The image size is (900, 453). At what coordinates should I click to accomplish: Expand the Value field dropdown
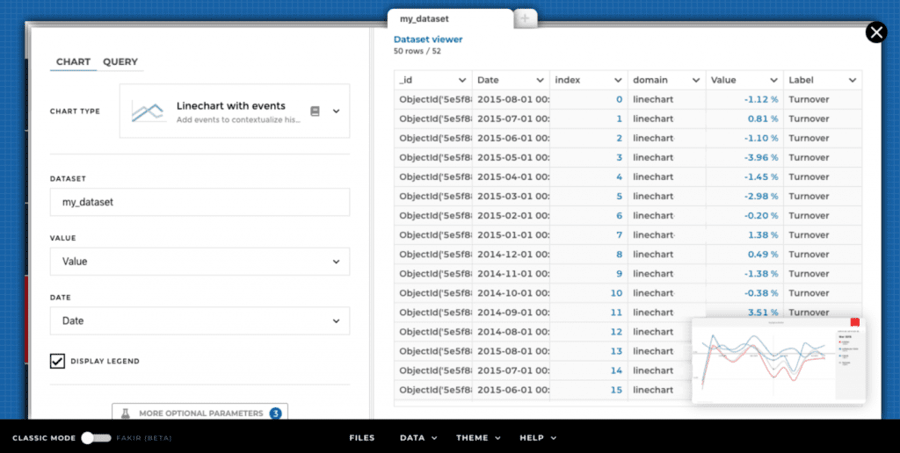point(335,262)
